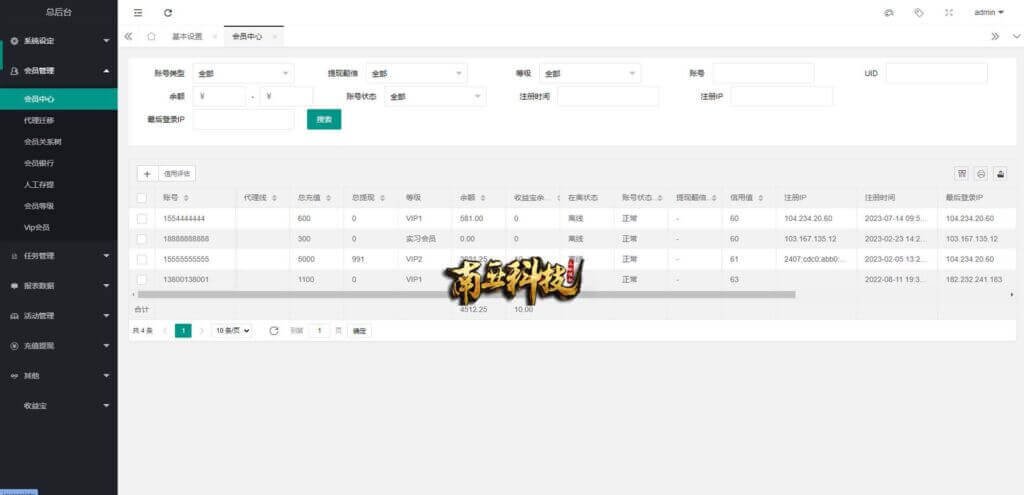Switch to the 基本设置 tab
Viewport: 1024px width, 495px height.
(x=187, y=36)
